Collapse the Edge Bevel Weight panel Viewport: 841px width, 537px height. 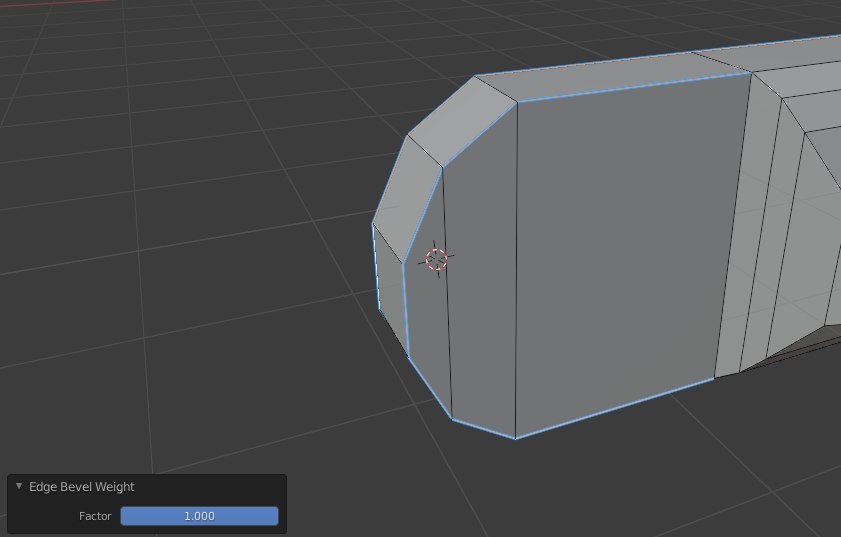pyautogui.click(x=19, y=486)
